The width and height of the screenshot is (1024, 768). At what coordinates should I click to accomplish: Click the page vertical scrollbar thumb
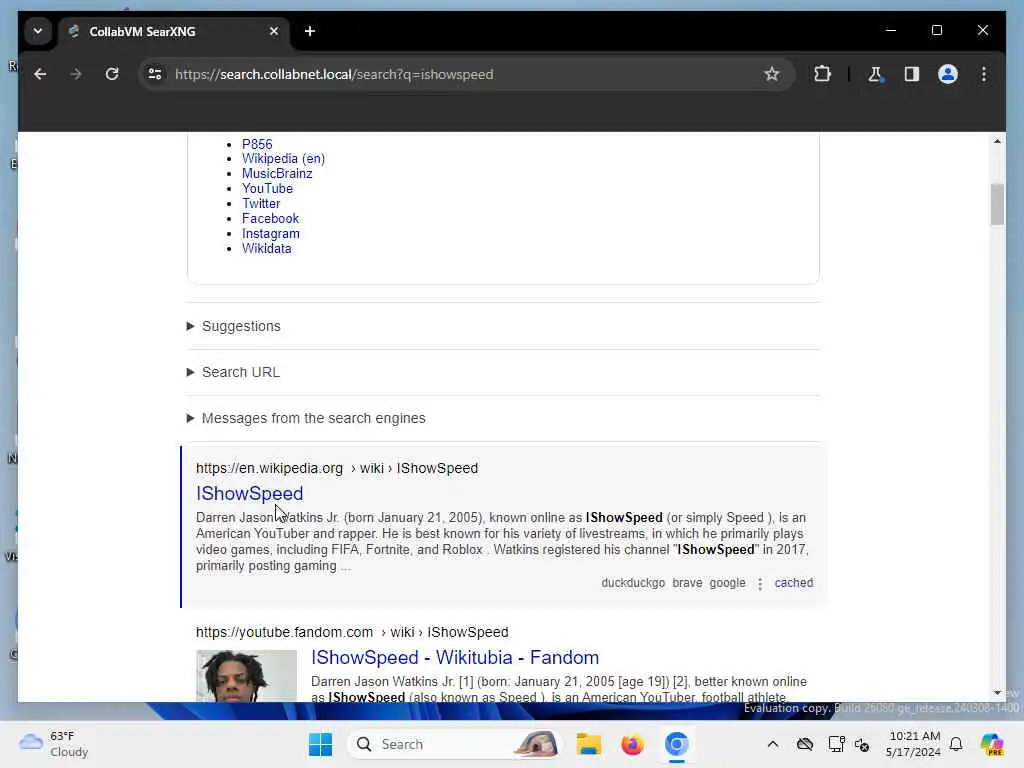click(x=997, y=204)
